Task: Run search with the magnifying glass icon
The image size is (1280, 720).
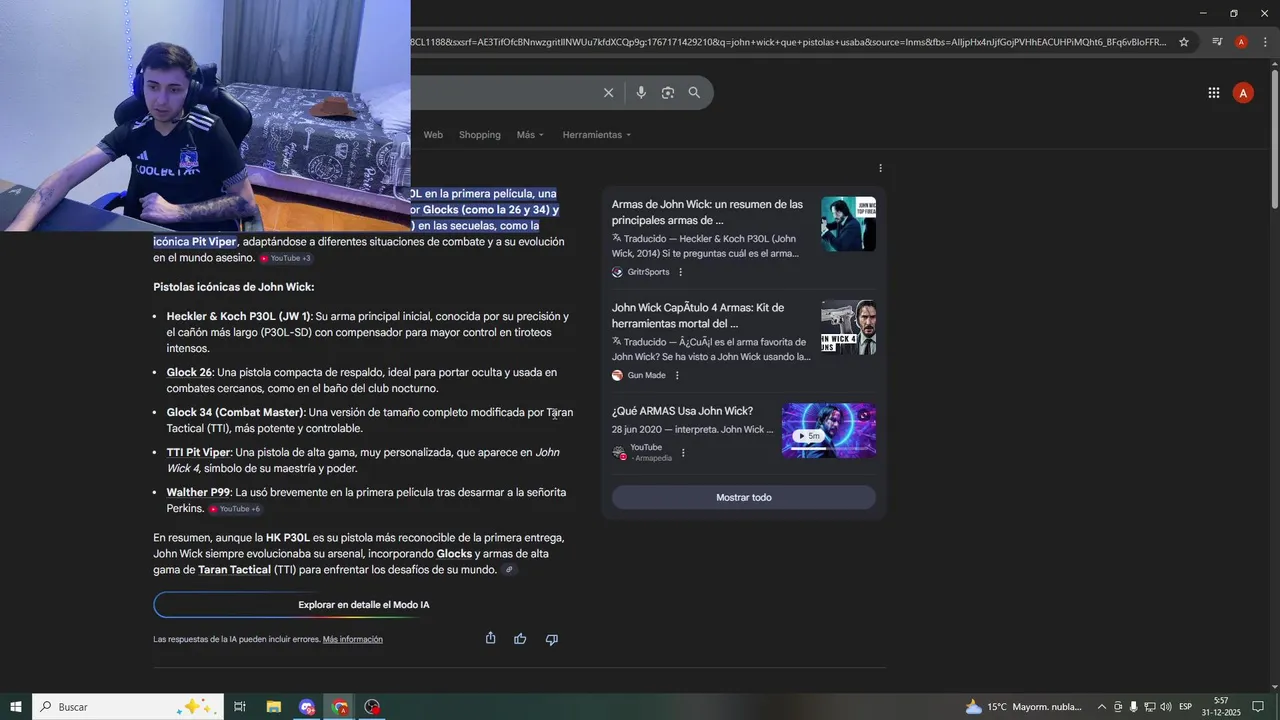Action: click(694, 93)
